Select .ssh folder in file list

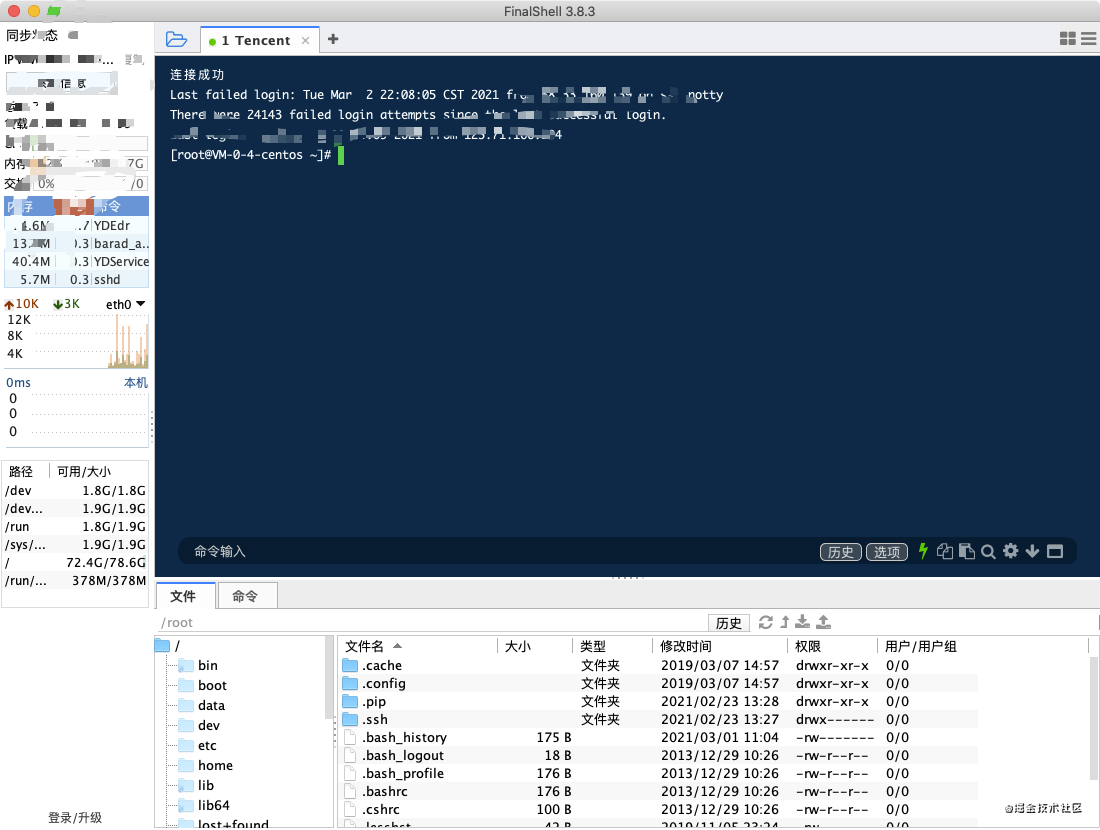(659, 719)
